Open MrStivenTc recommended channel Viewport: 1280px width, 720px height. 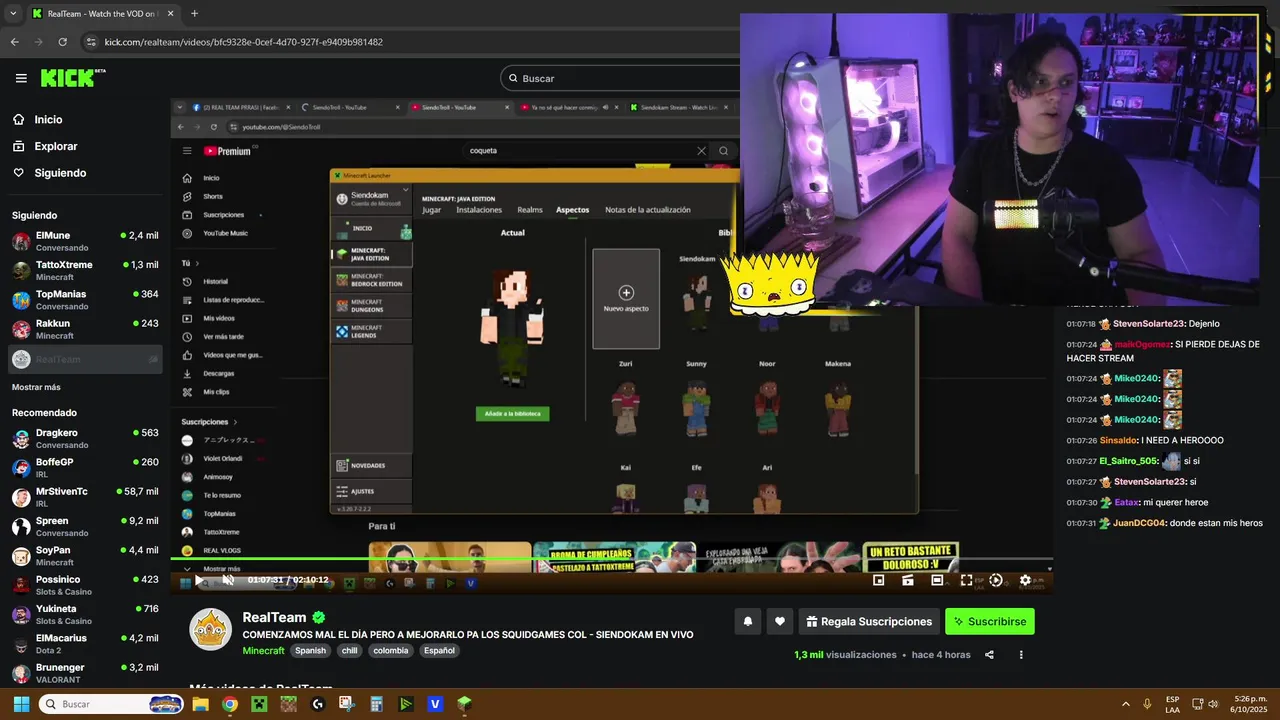pyautogui.click(x=85, y=497)
